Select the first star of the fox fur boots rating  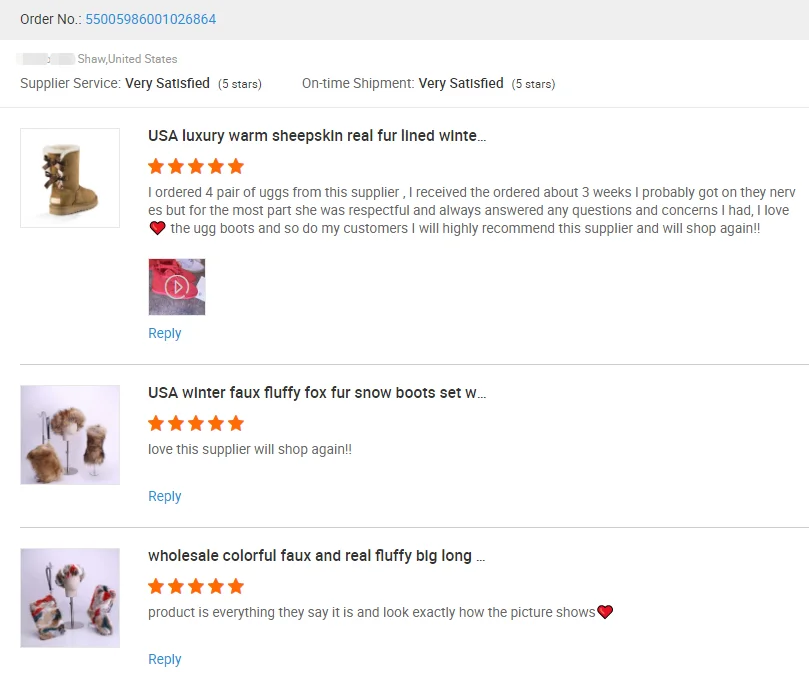[157, 423]
